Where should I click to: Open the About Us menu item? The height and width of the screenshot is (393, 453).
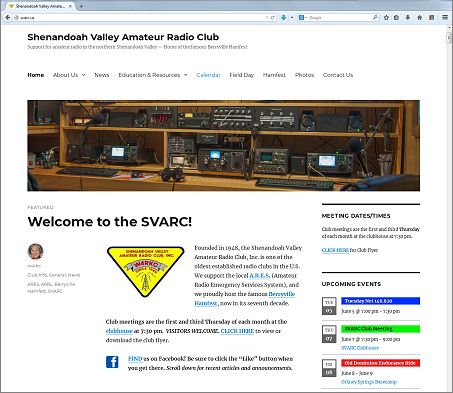(x=65, y=75)
